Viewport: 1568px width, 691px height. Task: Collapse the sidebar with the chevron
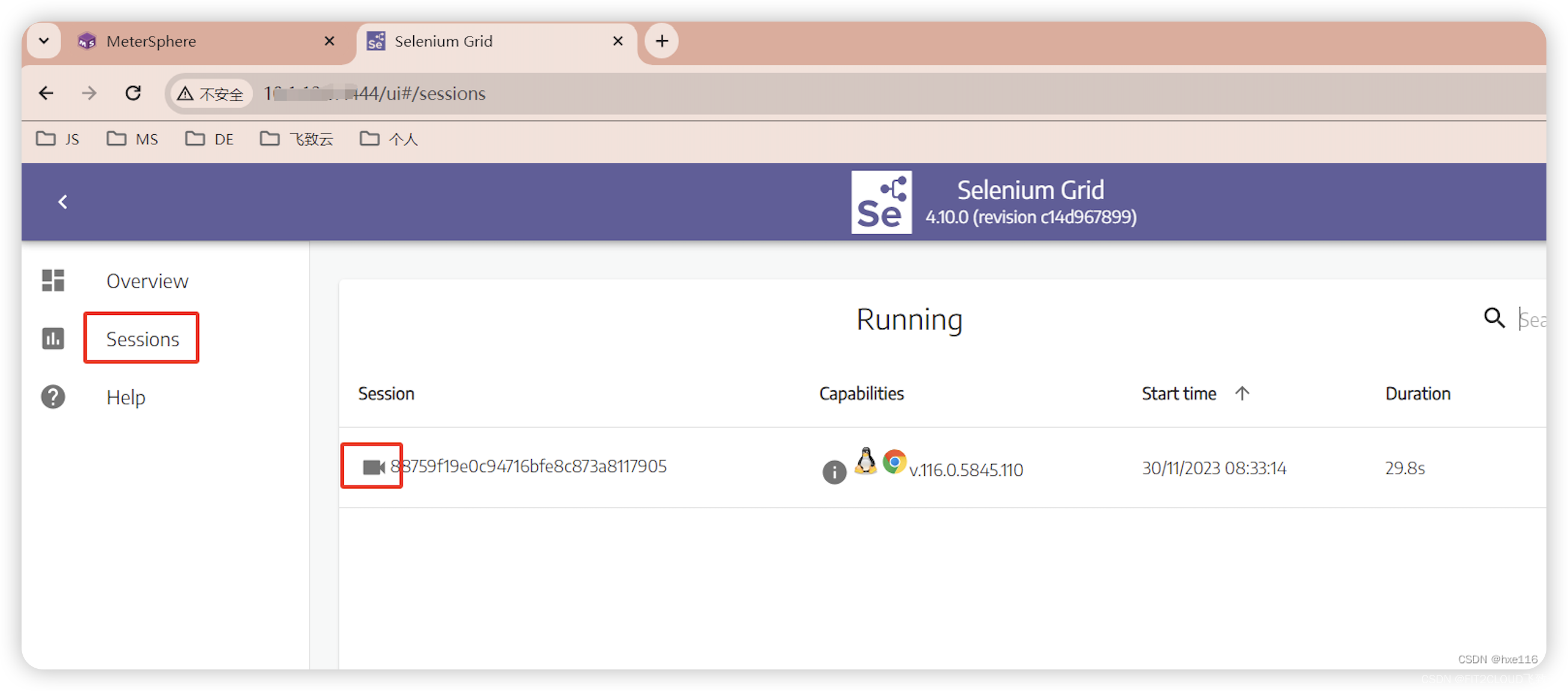coord(62,202)
